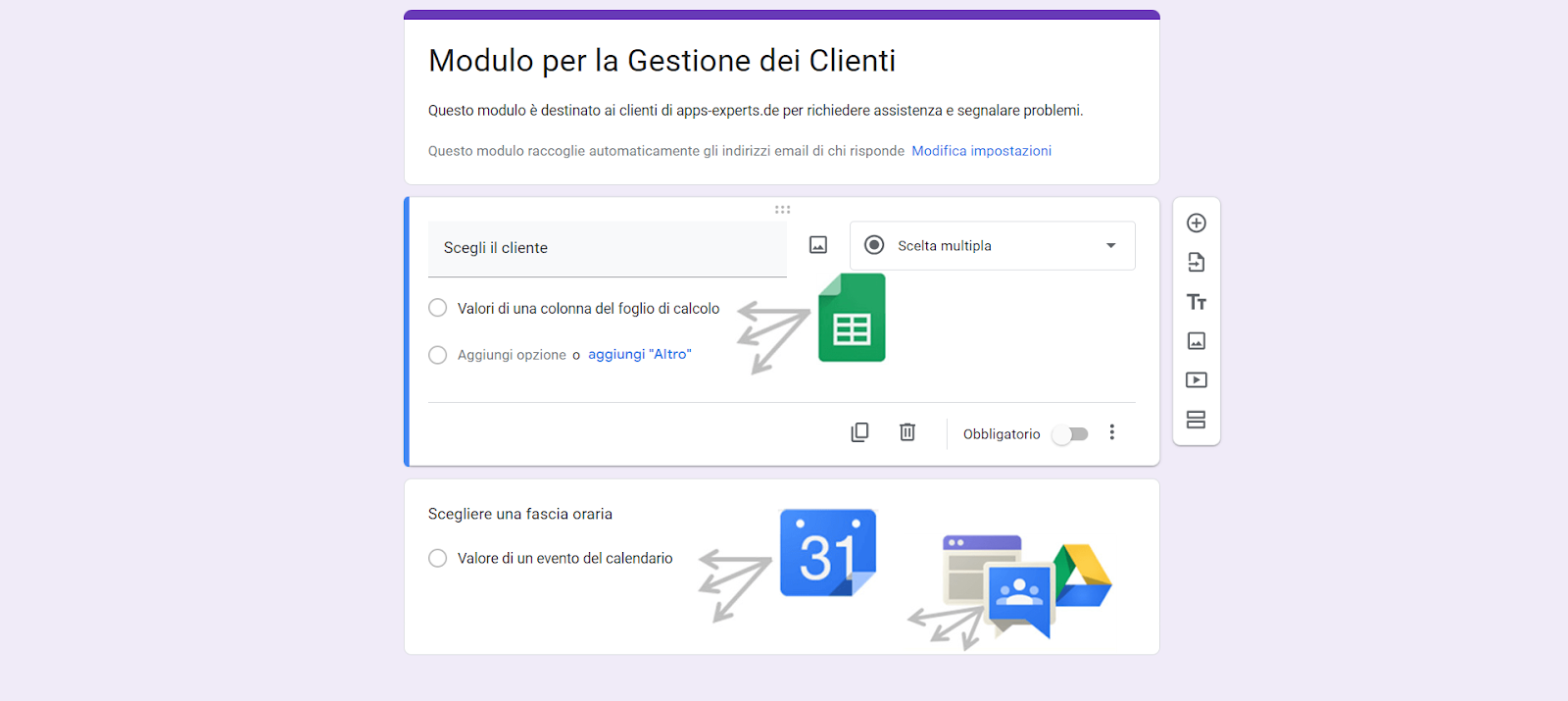Click the green Google Sheets icon
Screen dimensions: 1568x701
852,318
